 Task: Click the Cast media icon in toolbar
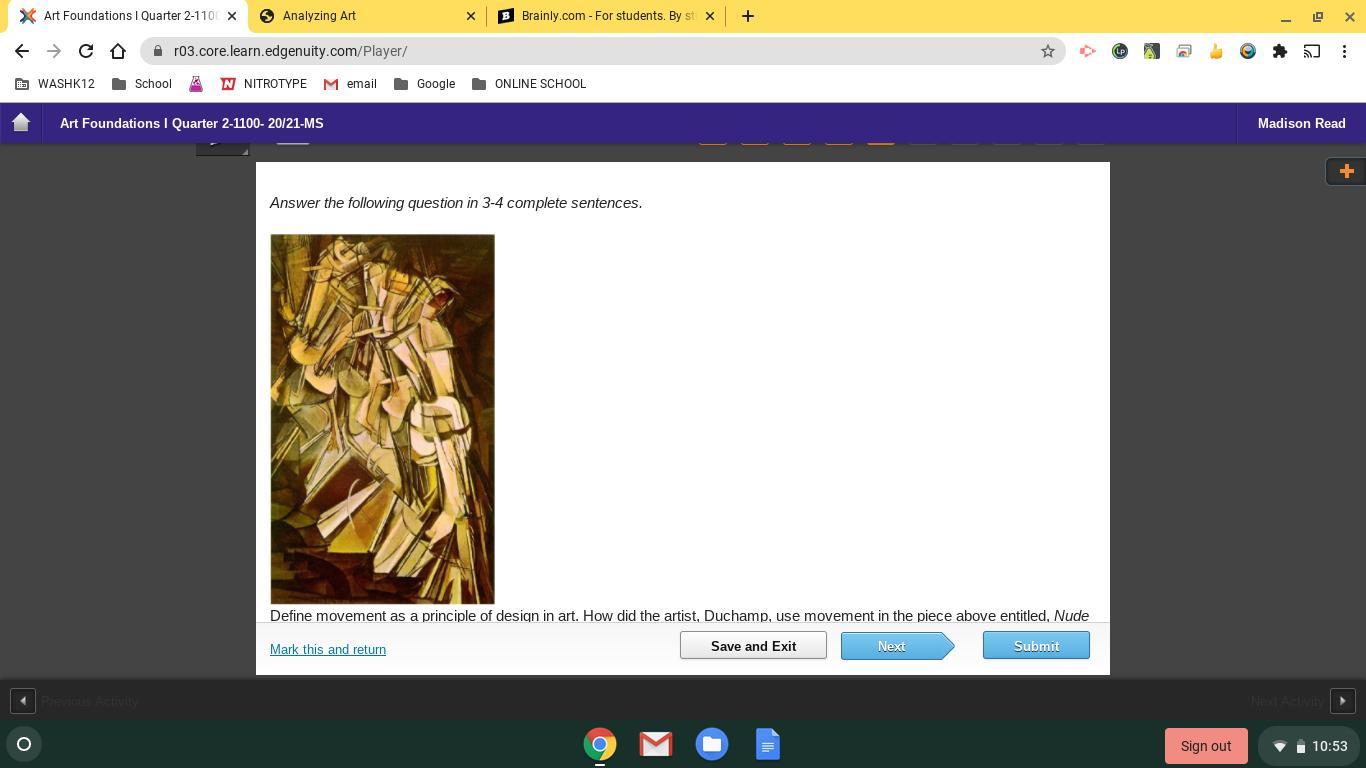coord(1312,51)
